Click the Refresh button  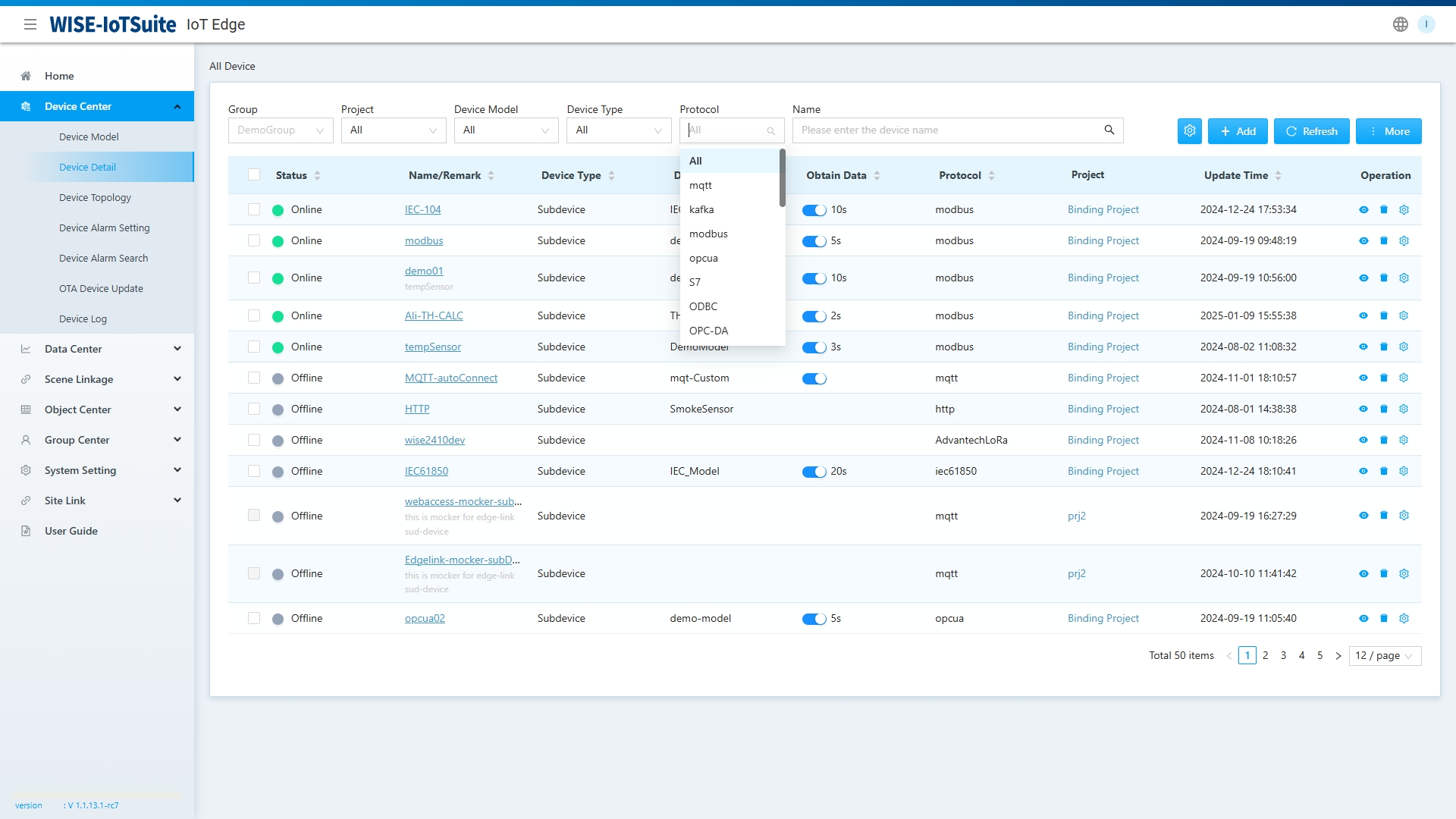tap(1311, 130)
